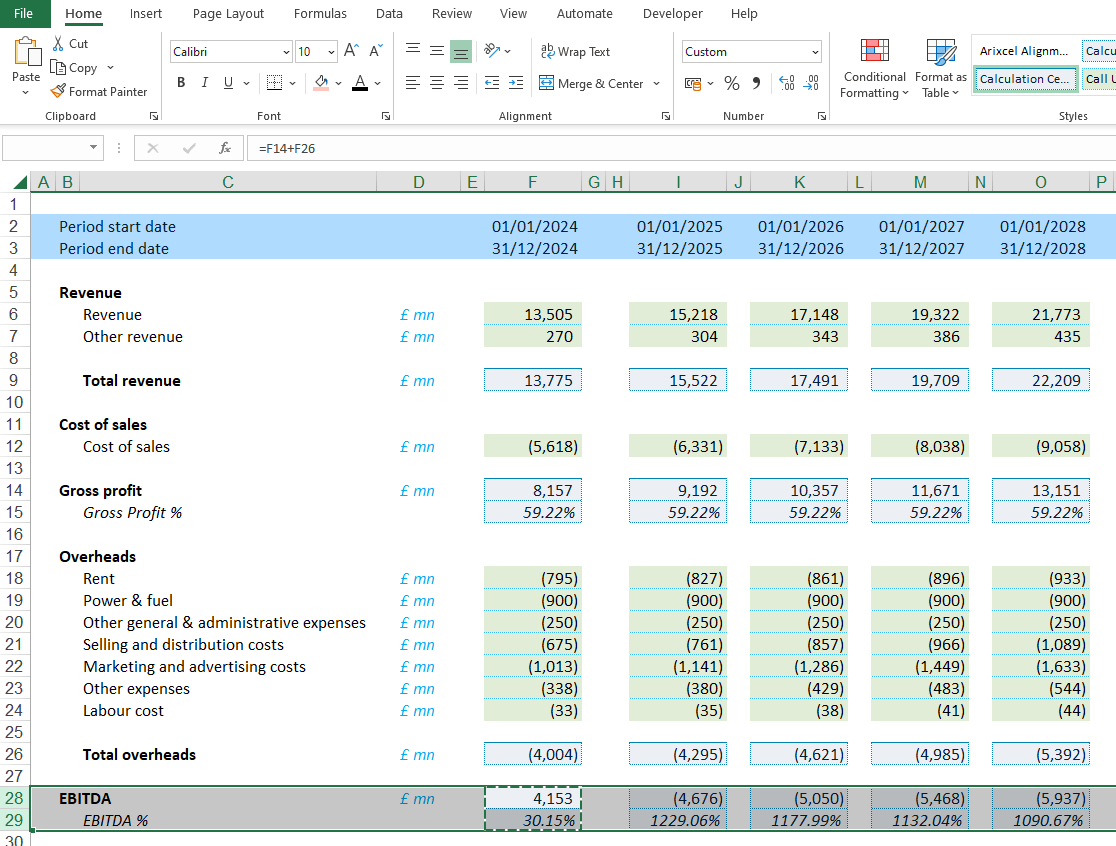
Task: Click the Increase Indent icon
Action: coord(515,84)
